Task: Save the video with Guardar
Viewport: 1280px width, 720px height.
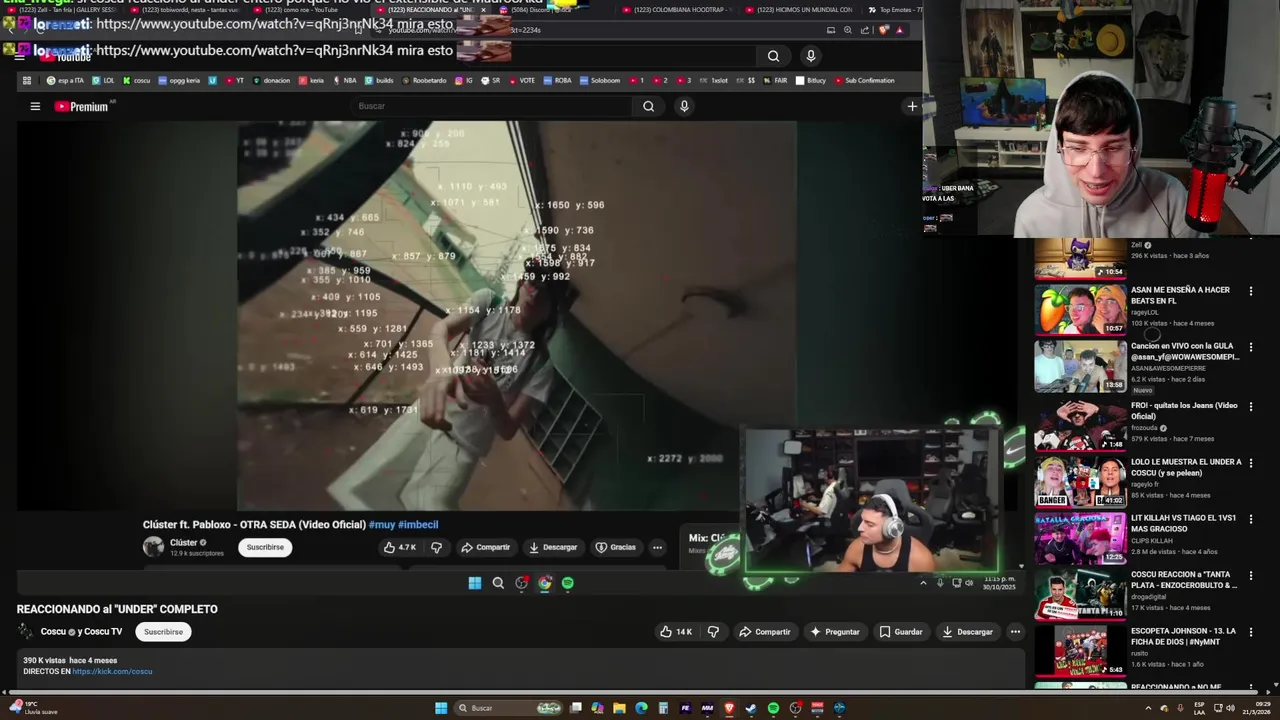Action: click(x=900, y=632)
